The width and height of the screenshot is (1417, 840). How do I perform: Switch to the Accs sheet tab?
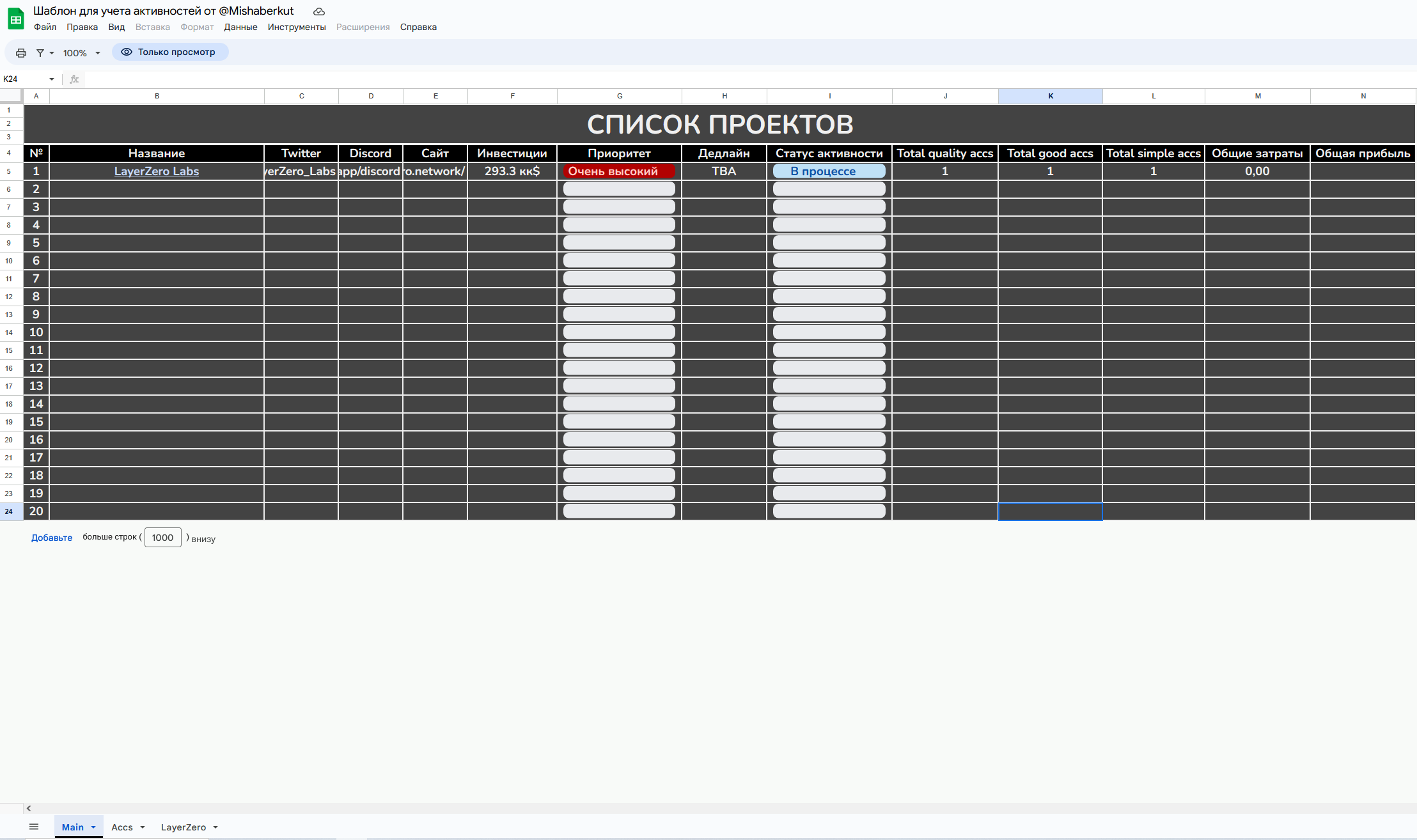(121, 827)
